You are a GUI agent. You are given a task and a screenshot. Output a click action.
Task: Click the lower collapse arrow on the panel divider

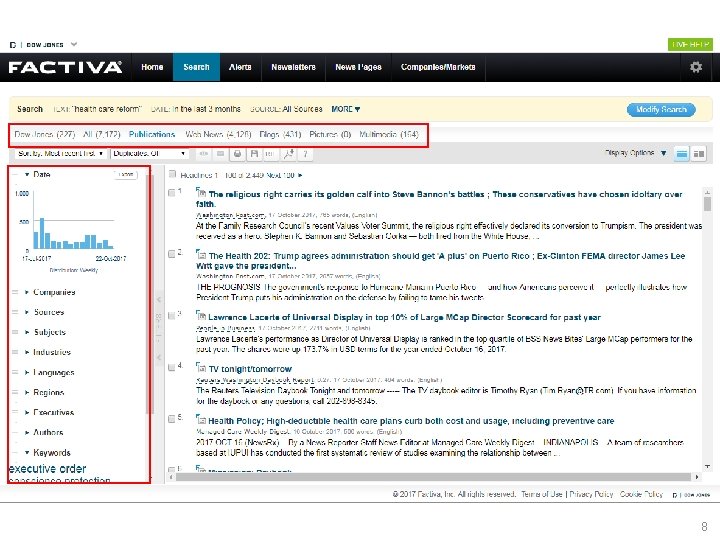click(159, 357)
